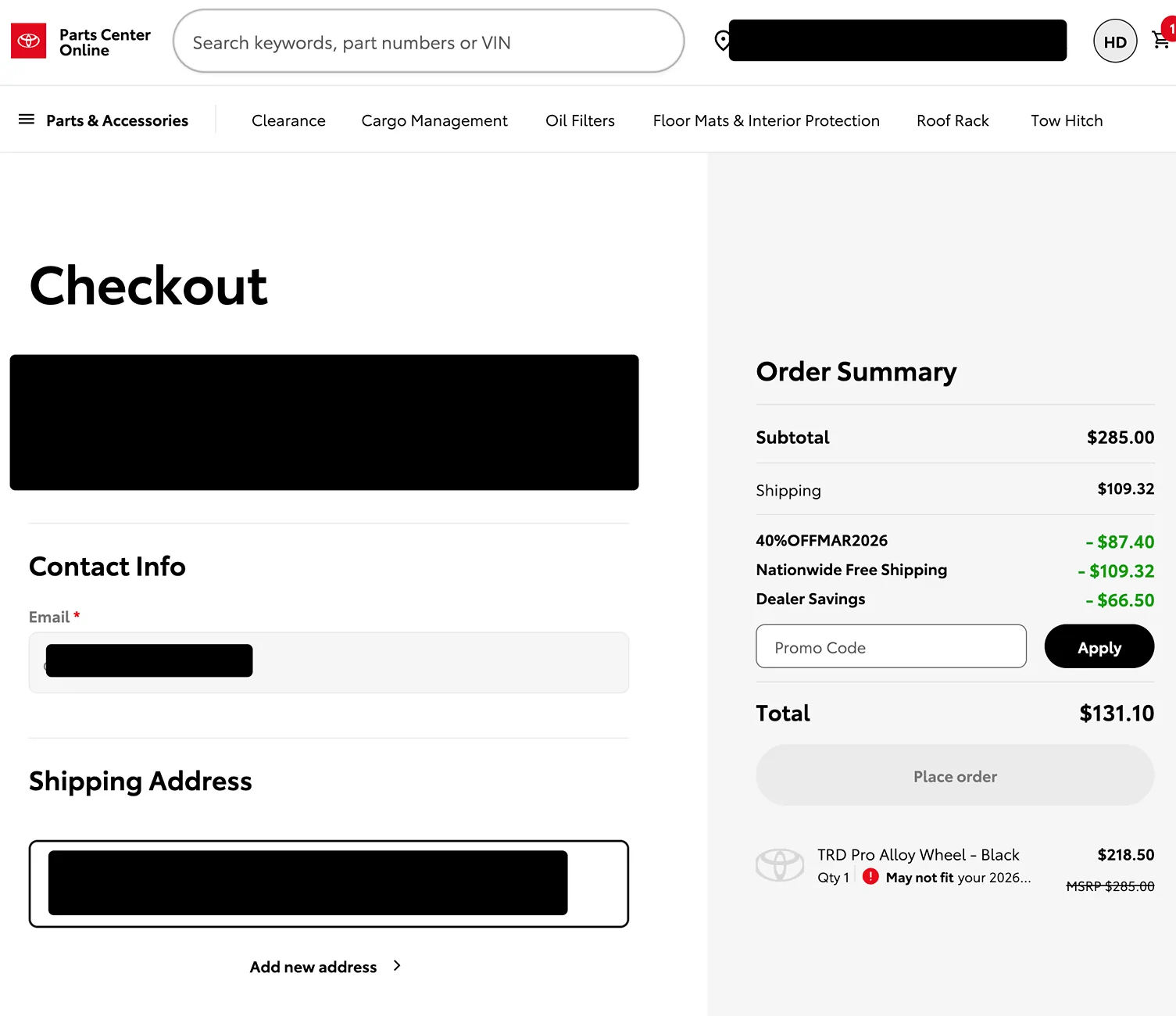
Task: Go to Clearance category
Action: pos(288,120)
